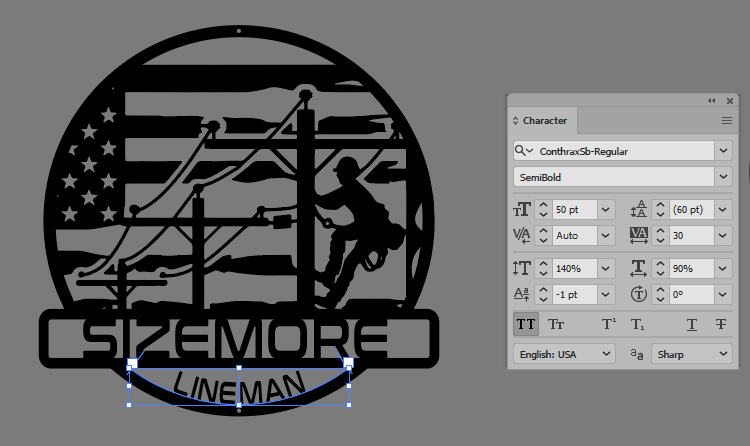The height and width of the screenshot is (446, 750).
Task: Collapse the panel with double-arrow icon
Action: click(712, 100)
